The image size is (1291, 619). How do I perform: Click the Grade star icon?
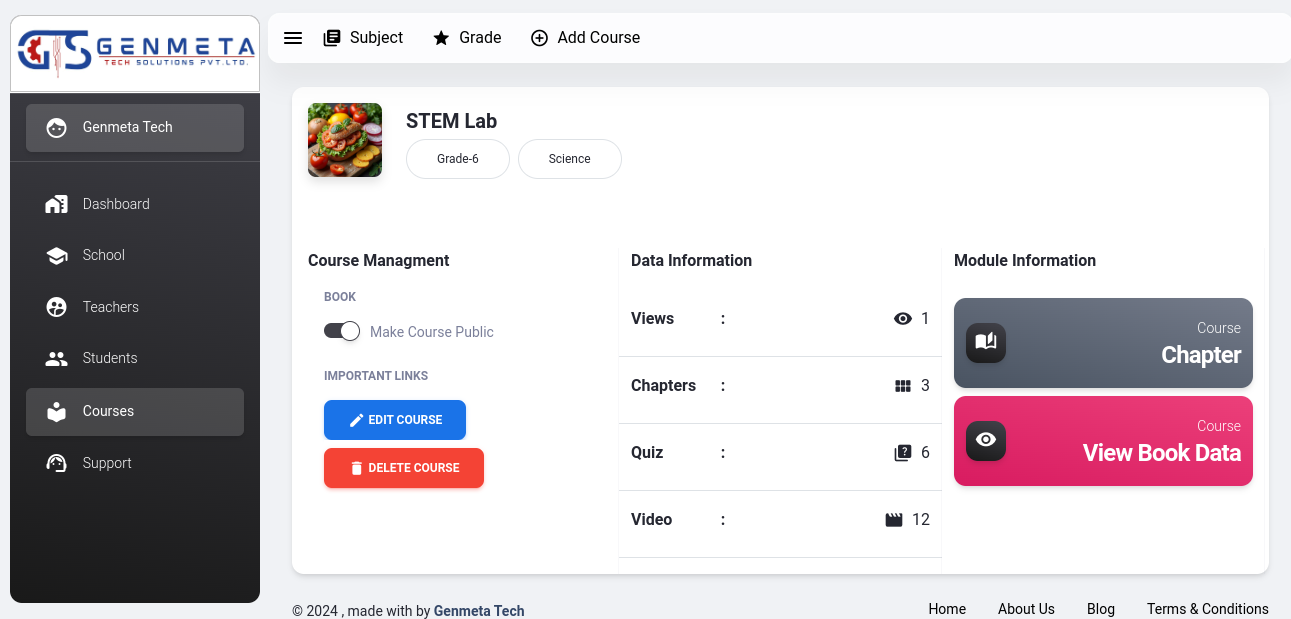click(441, 38)
